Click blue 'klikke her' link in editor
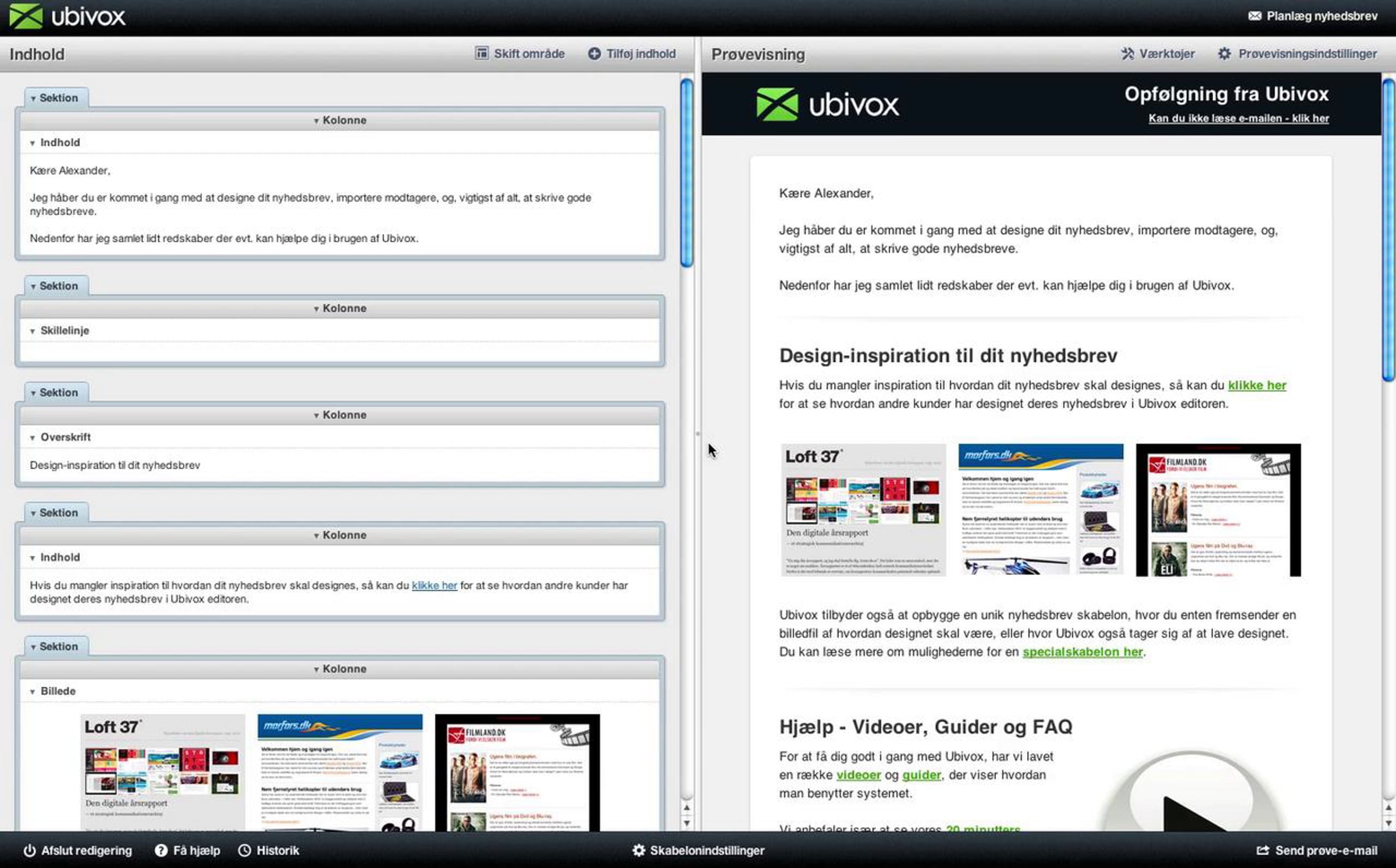 pyautogui.click(x=434, y=585)
